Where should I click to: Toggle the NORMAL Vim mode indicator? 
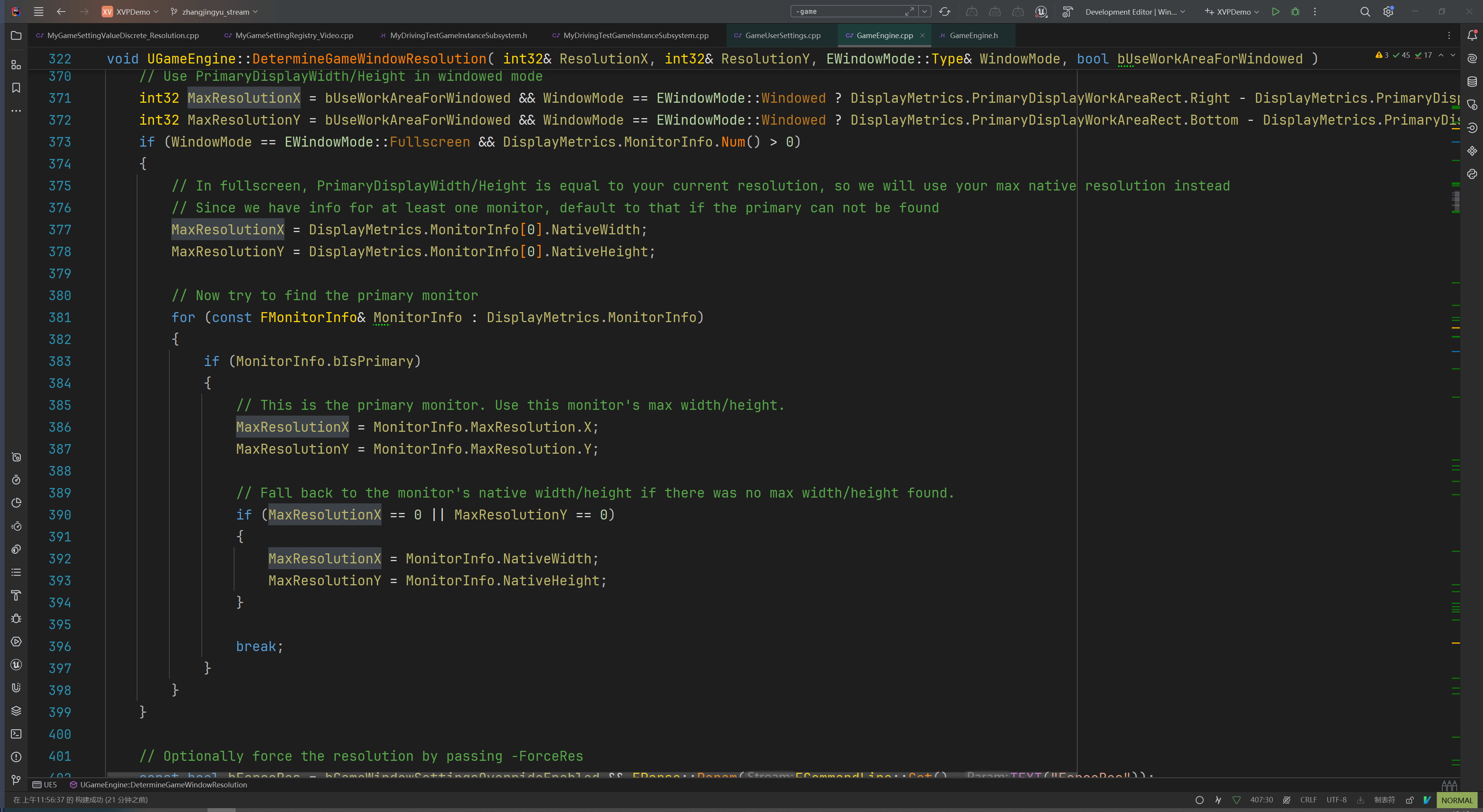1456,800
